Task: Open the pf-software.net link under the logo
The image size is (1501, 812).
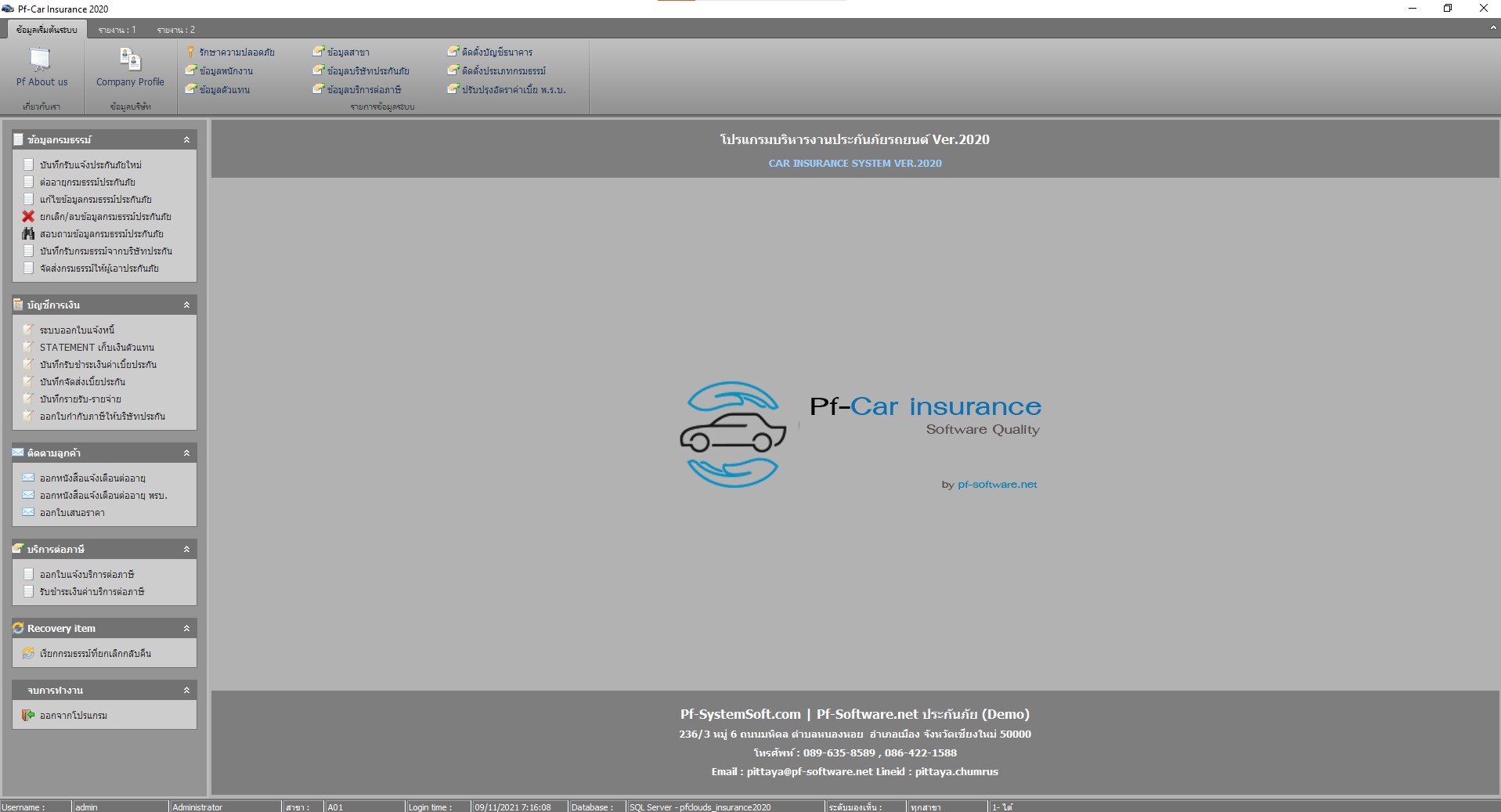Action: pos(997,485)
